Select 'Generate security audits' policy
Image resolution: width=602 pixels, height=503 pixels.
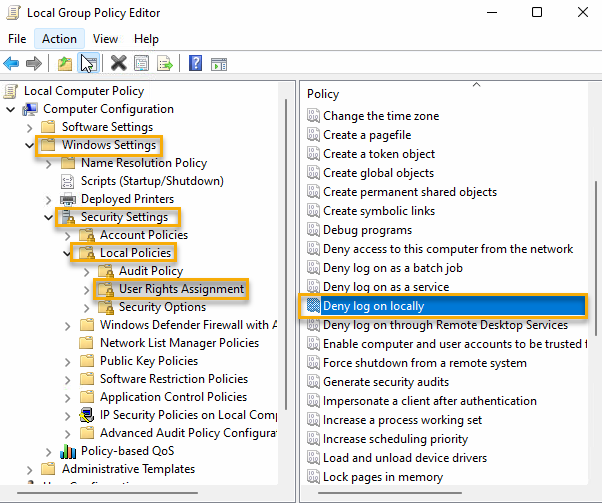[x=386, y=382]
